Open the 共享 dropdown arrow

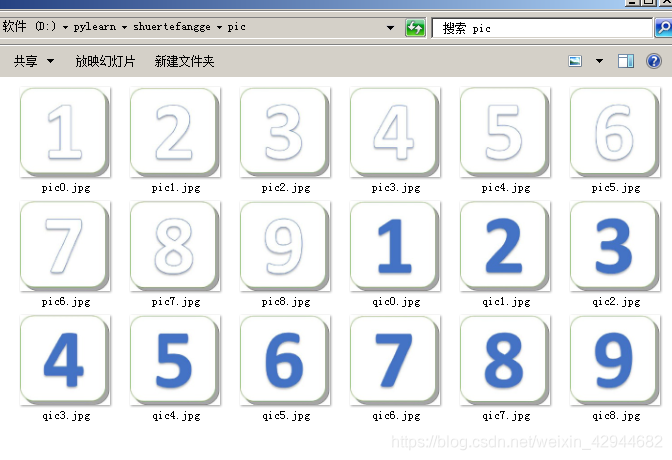coord(50,61)
